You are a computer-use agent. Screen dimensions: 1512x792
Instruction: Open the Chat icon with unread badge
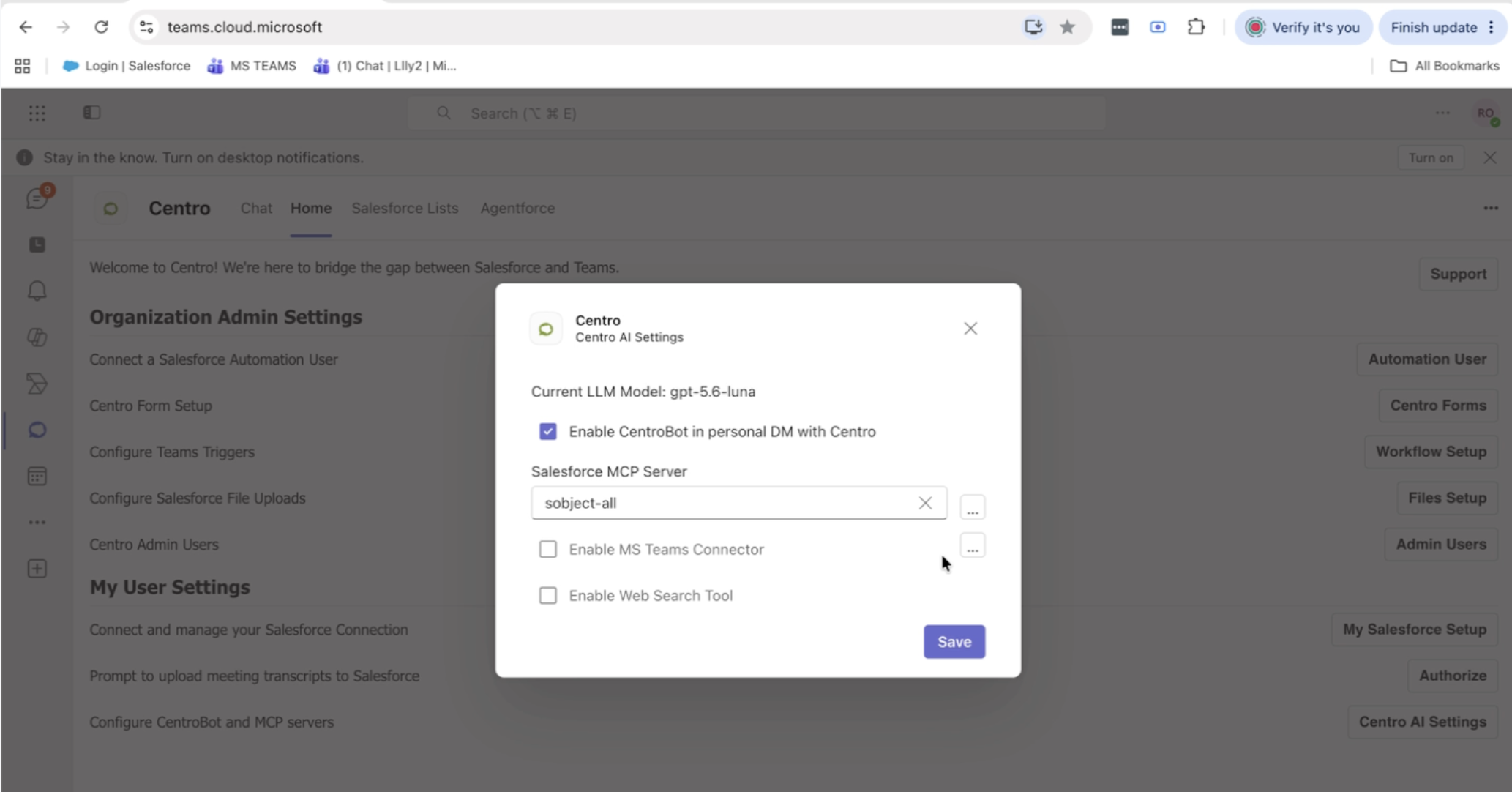38,198
